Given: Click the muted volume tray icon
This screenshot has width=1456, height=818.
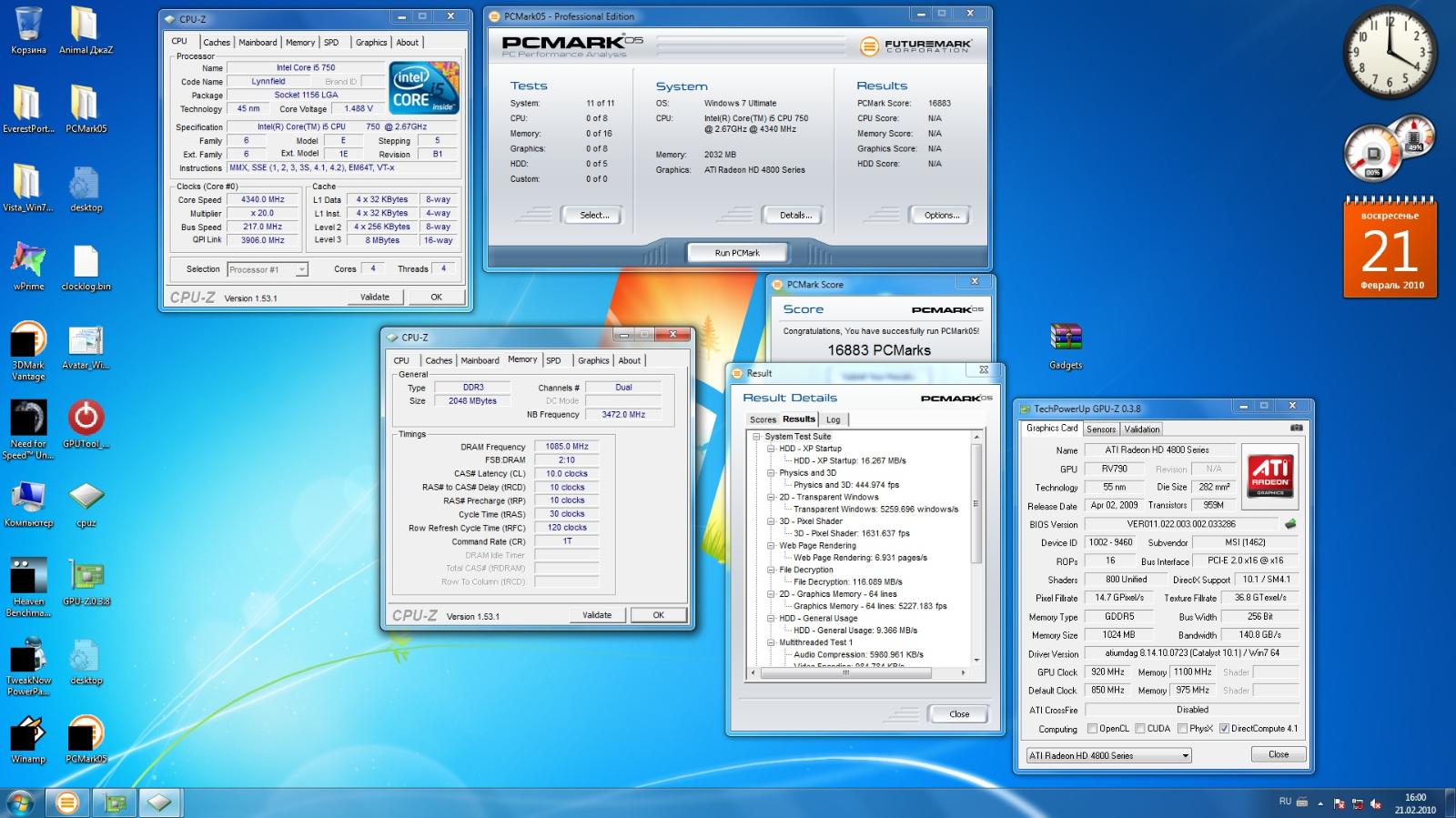Looking at the screenshot, I should (1376, 804).
